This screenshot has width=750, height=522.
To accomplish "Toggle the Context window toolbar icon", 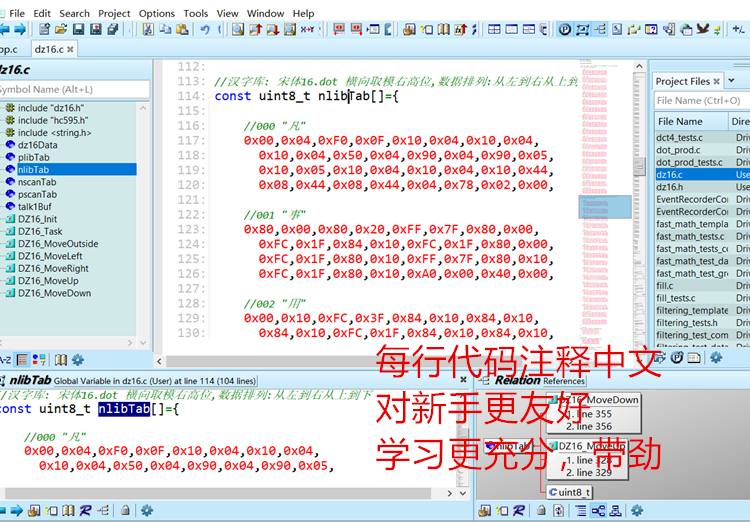I will tap(582, 30).
